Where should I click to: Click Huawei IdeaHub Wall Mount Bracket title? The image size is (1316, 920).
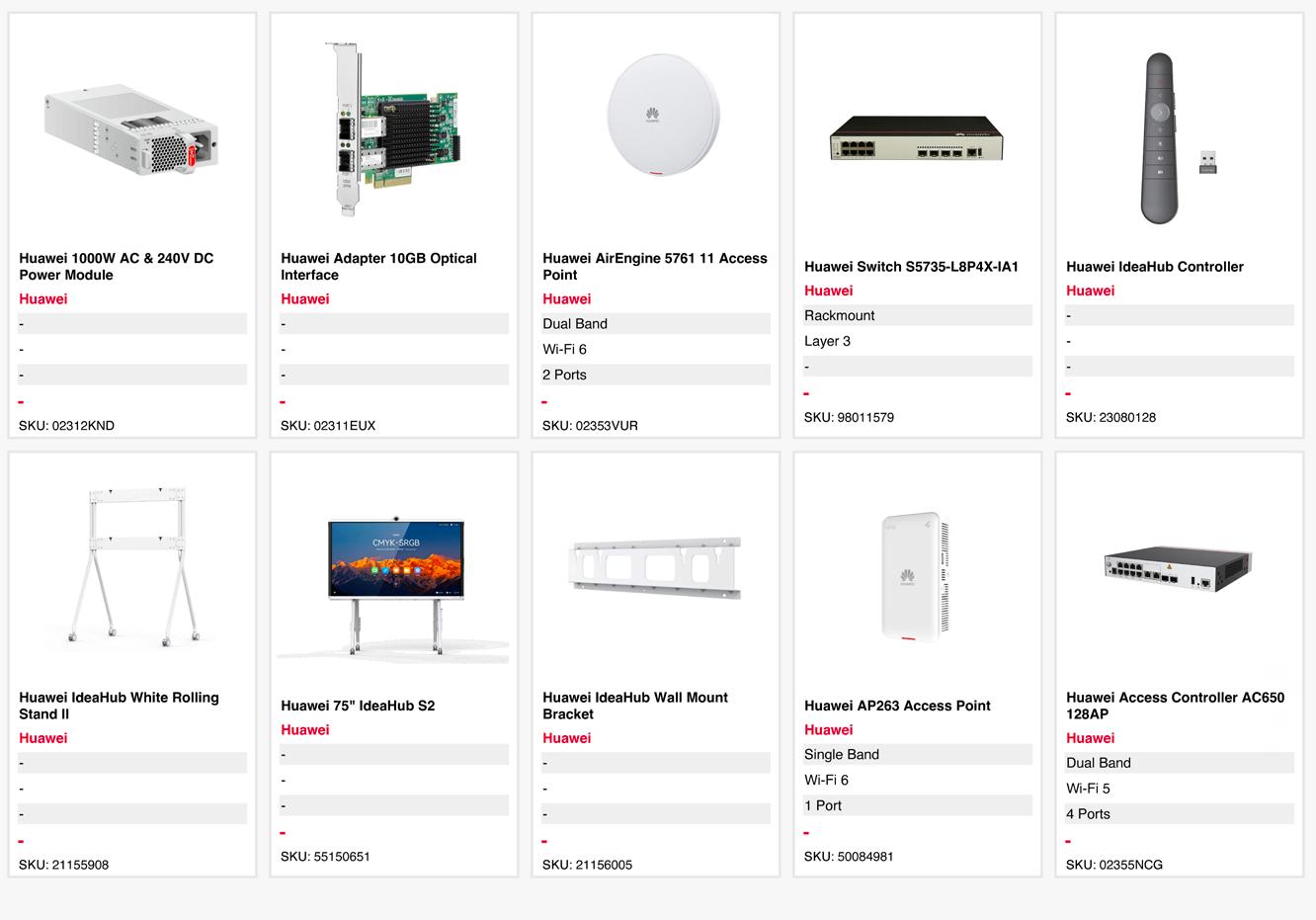pos(634,706)
